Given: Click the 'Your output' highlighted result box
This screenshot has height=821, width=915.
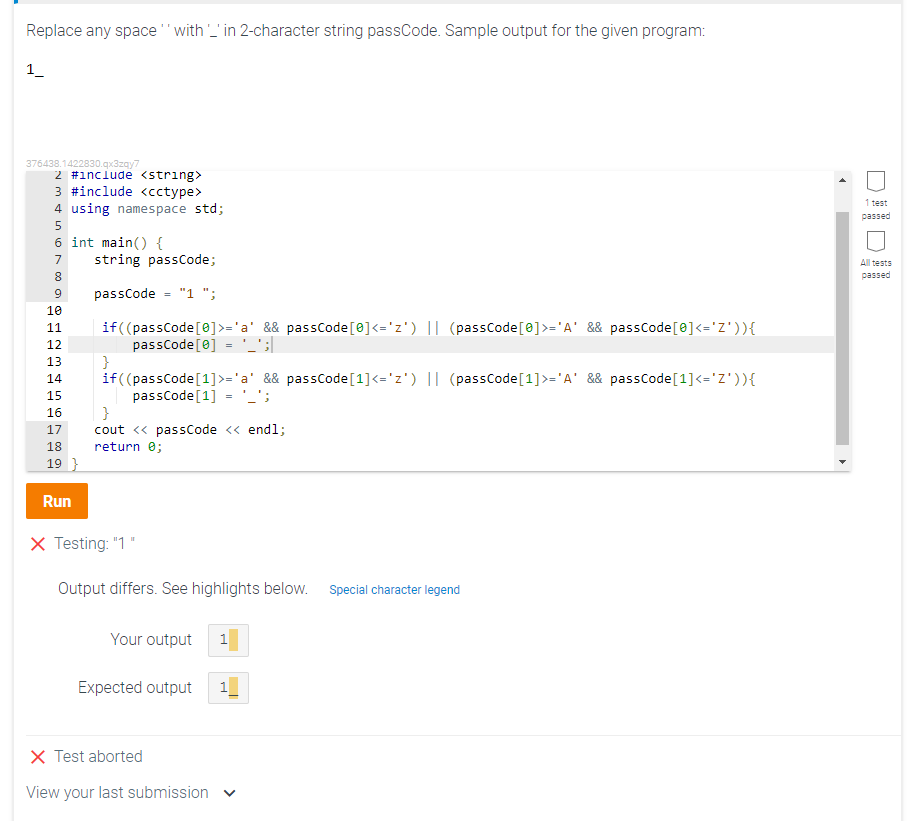Looking at the screenshot, I should (x=227, y=640).
